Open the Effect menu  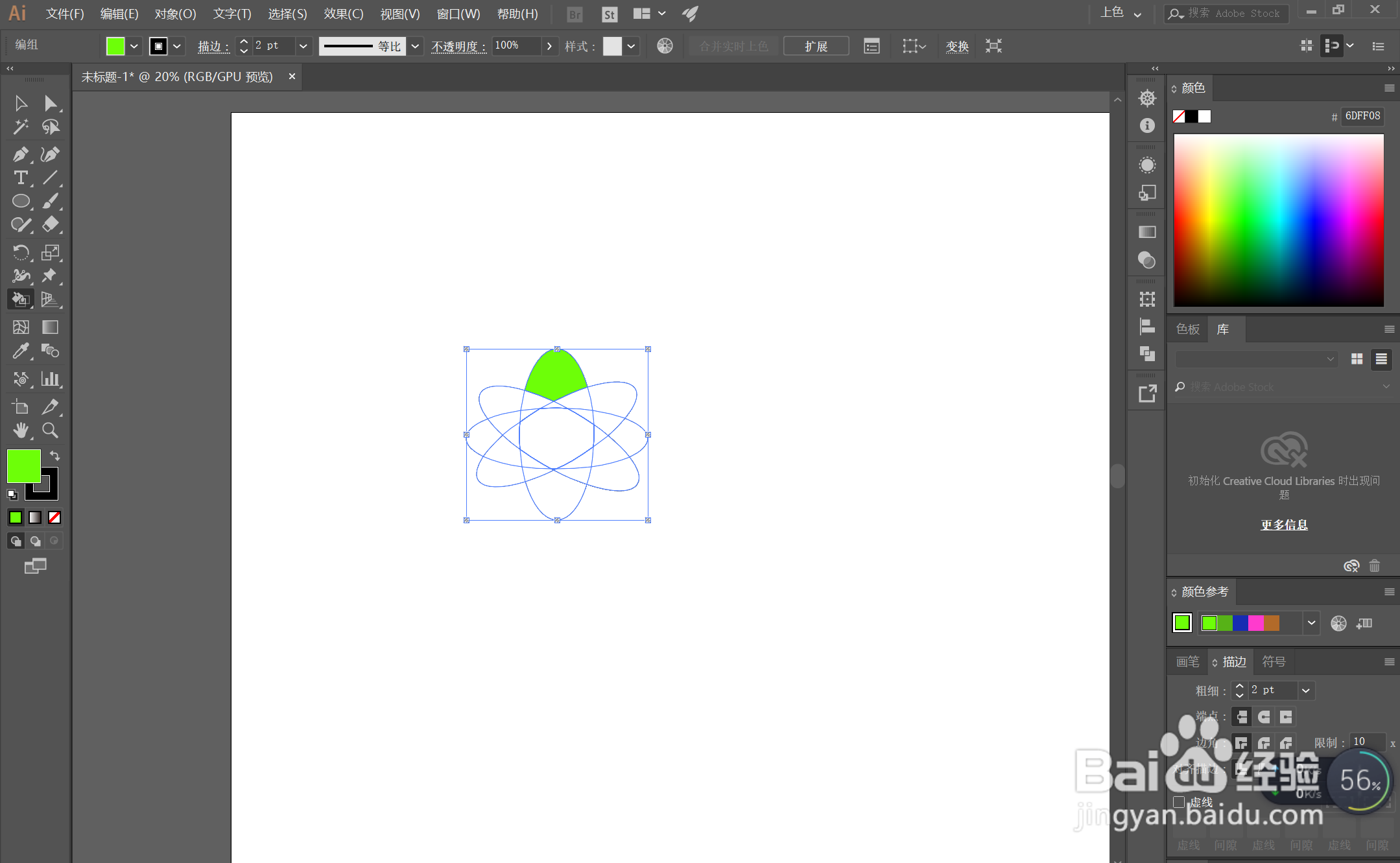point(343,14)
